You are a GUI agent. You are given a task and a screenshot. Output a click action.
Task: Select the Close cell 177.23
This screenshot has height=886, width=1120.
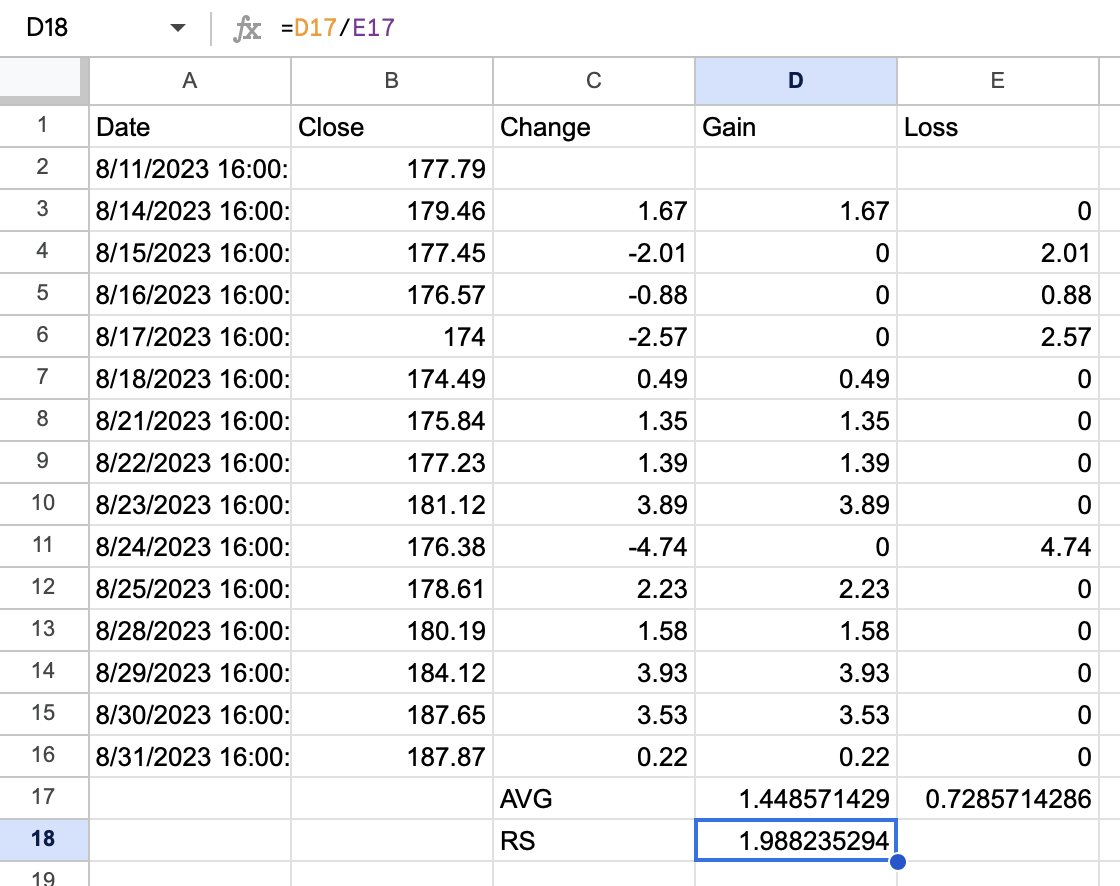tap(391, 462)
